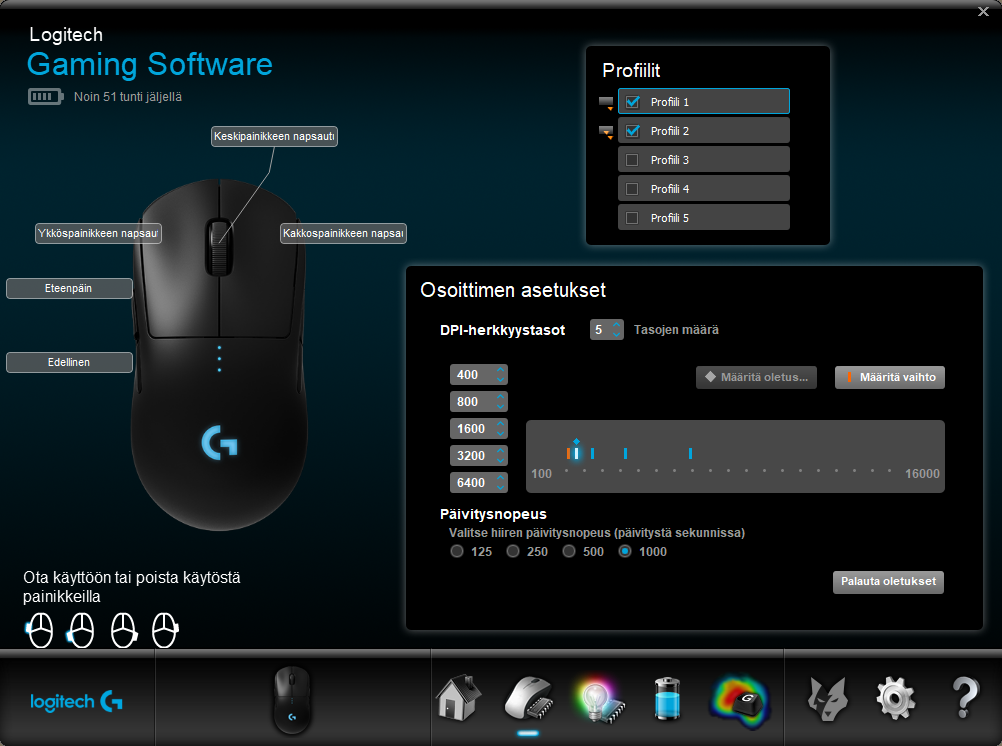This screenshot has height=746, width=1002.
Task: Adjust the Tasojen määrä level count stepper
Action: tap(617, 330)
